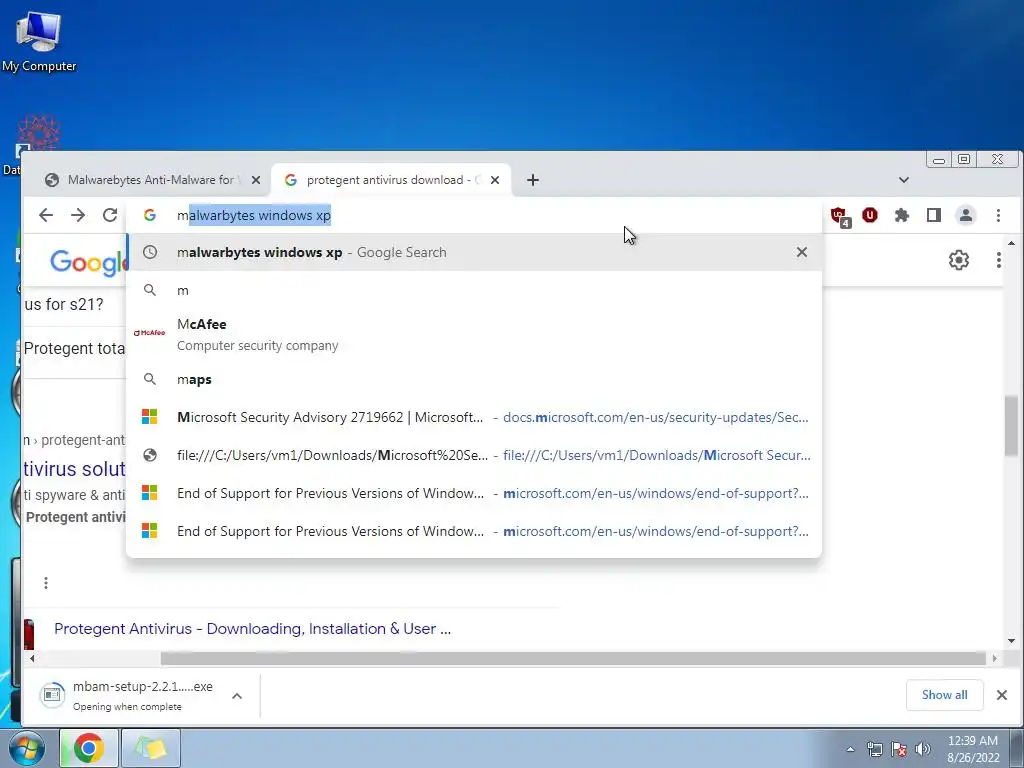The height and width of the screenshot is (768, 1024).
Task: Select the protegent antivirus download tab
Action: [391, 180]
